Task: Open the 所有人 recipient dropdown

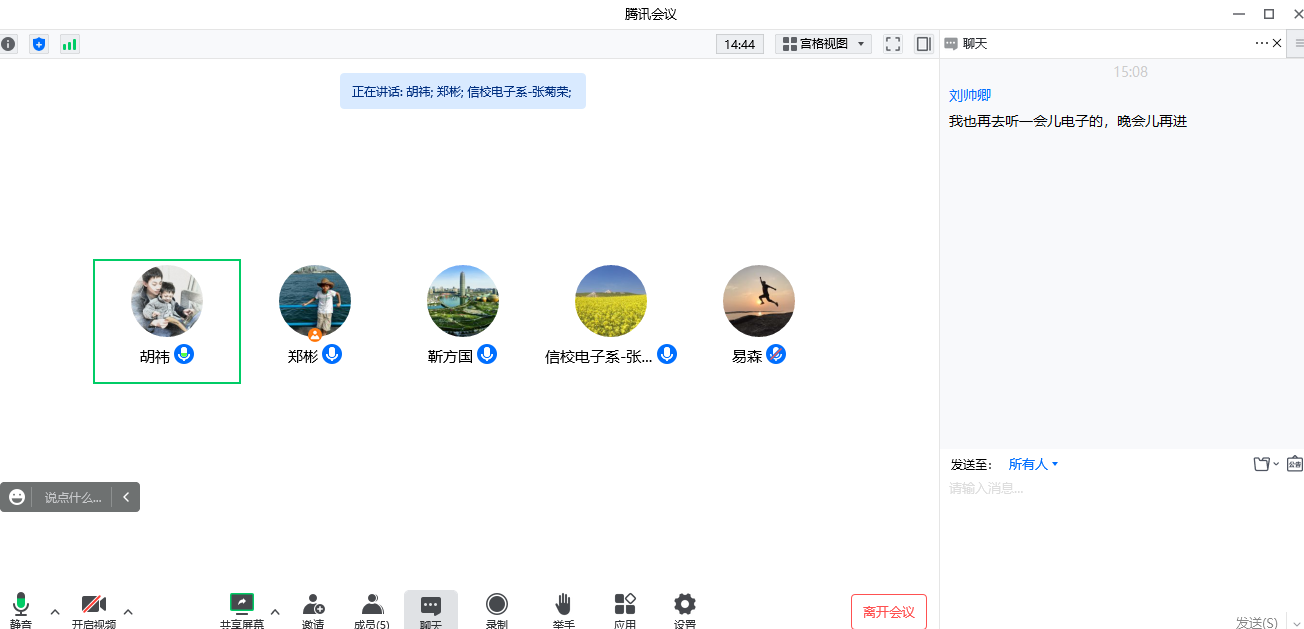Action: [x=1033, y=464]
